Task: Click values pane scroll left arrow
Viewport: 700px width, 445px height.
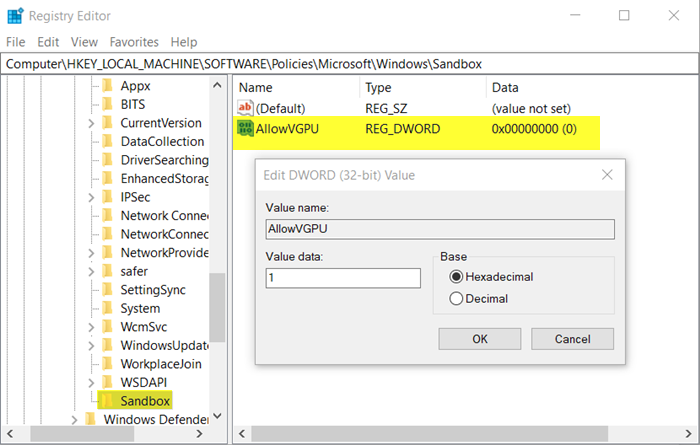Action: pyautogui.click(x=242, y=433)
